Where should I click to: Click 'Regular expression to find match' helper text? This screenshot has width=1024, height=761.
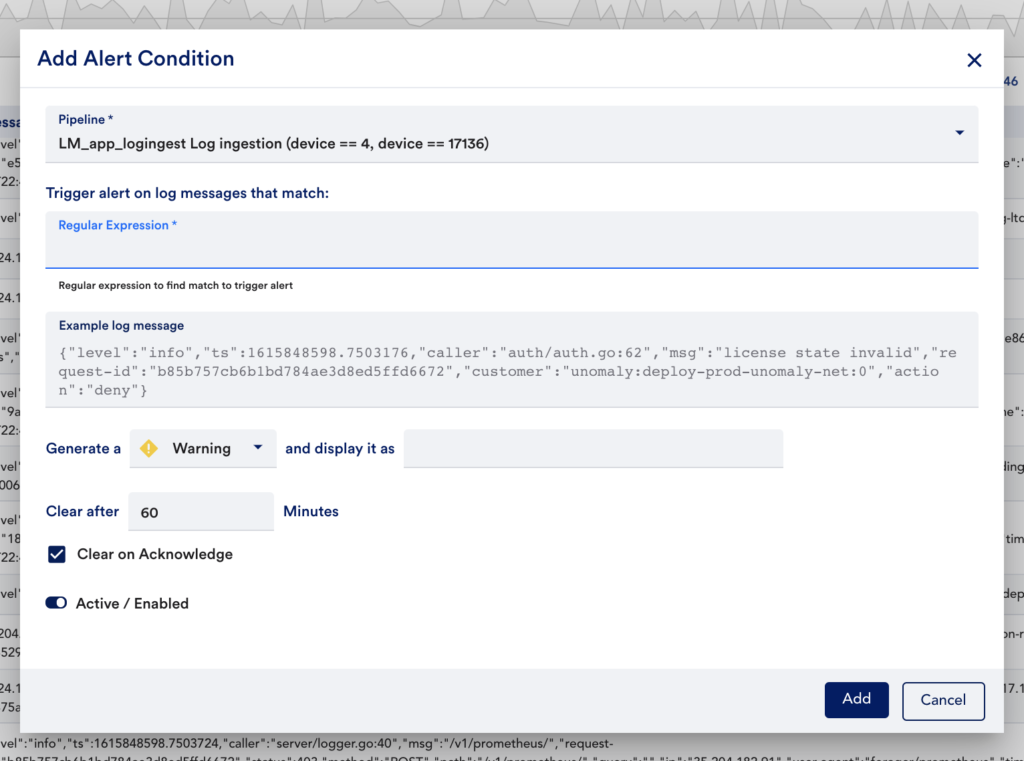[175, 285]
